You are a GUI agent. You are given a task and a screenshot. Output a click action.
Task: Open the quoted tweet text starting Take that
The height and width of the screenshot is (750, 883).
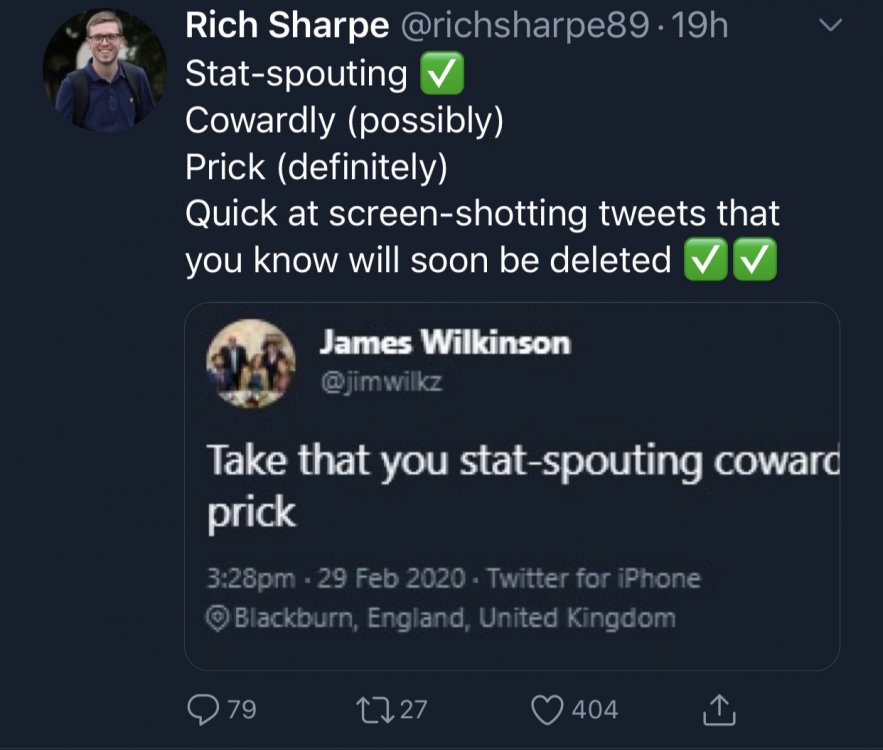pyautogui.click(x=520, y=463)
